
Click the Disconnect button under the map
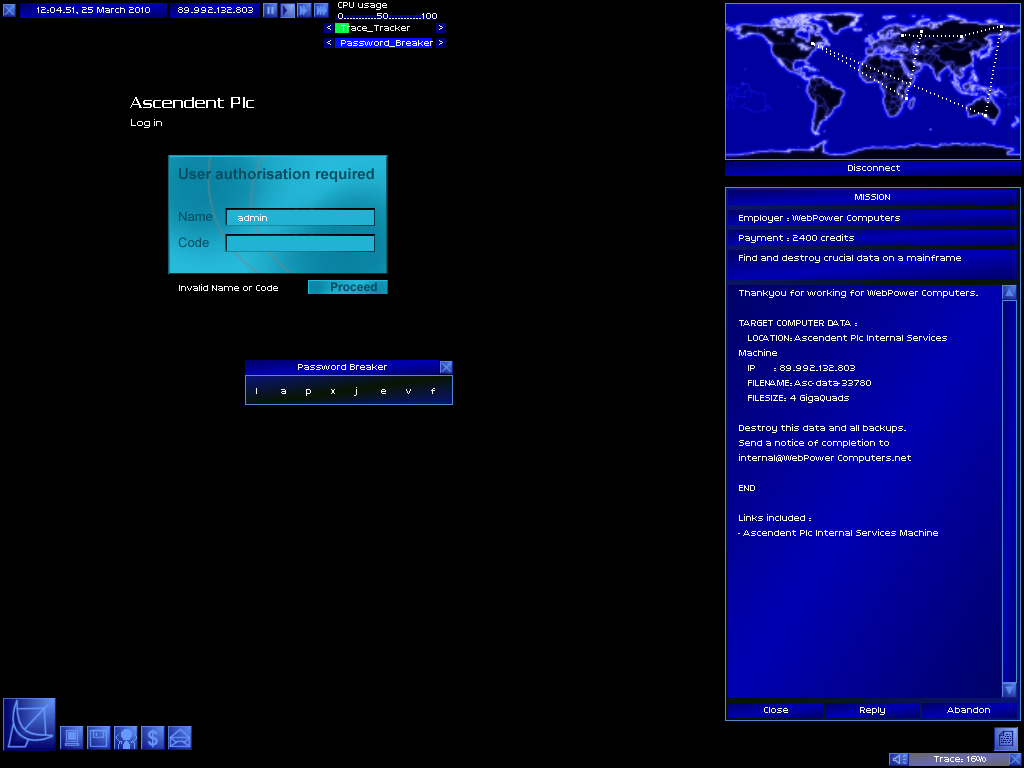[873, 168]
